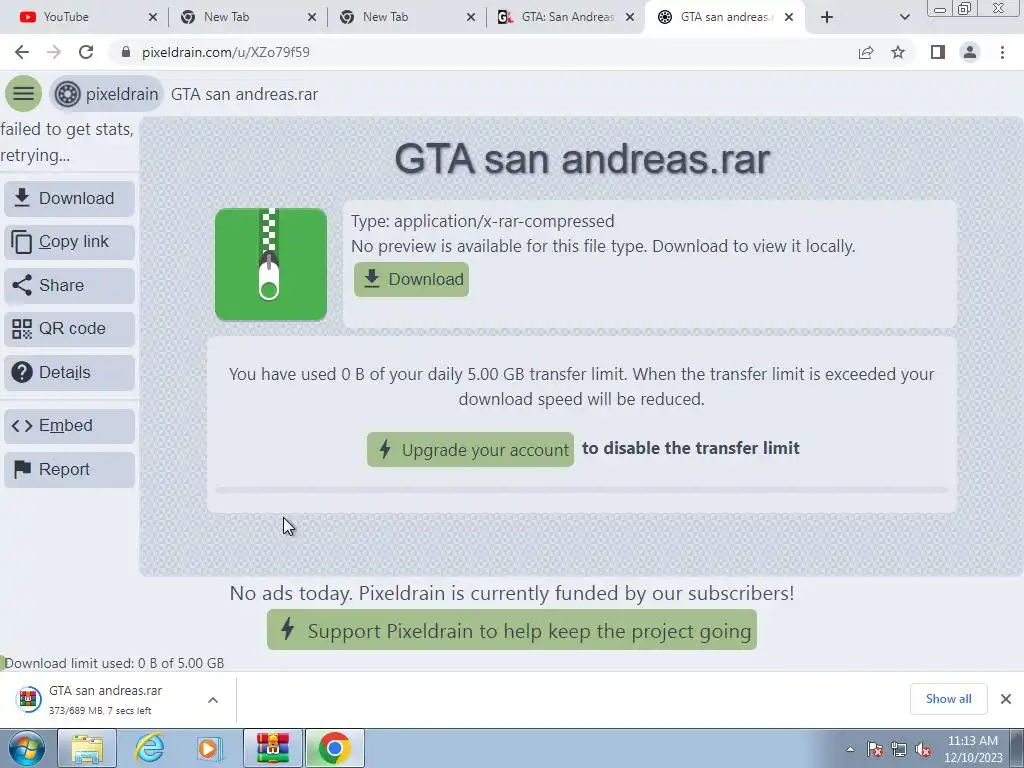The height and width of the screenshot is (768, 1024).
Task: Click the pixeldrain logo button
Action: point(106,94)
